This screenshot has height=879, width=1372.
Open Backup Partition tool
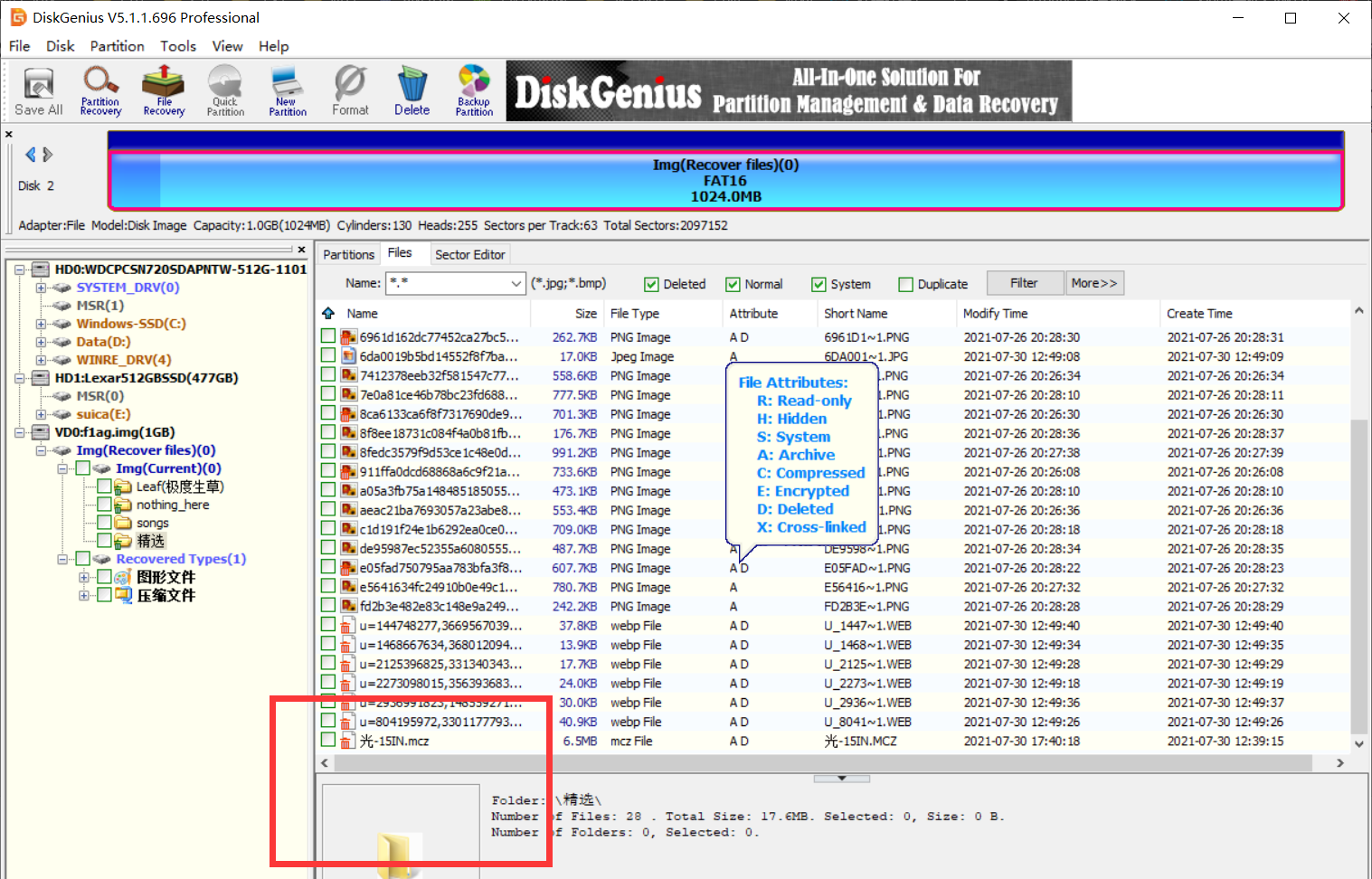click(x=474, y=91)
